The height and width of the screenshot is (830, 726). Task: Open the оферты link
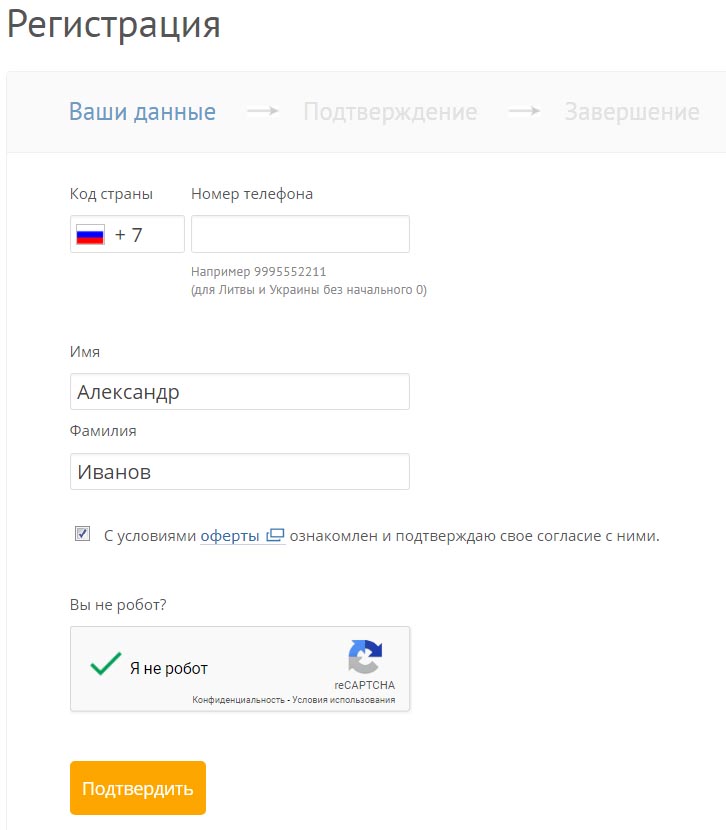click(230, 535)
